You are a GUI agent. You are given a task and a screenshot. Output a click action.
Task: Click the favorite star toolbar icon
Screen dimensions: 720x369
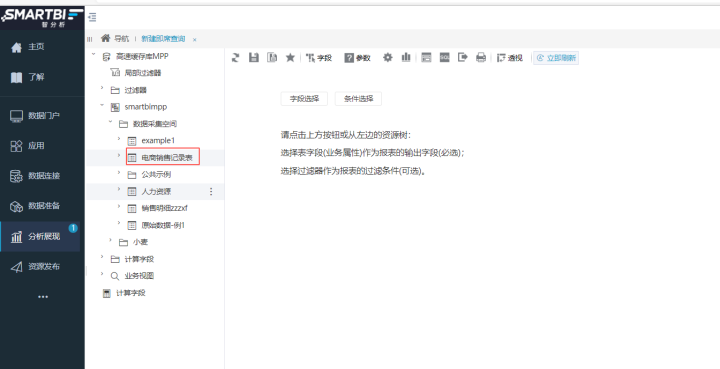click(290, 57)
